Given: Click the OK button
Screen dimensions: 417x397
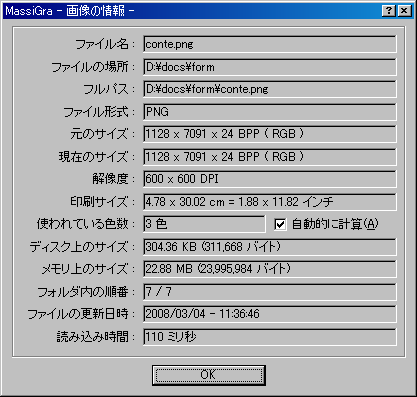Looking at the screenshot, I should click(x=209, y=375).
